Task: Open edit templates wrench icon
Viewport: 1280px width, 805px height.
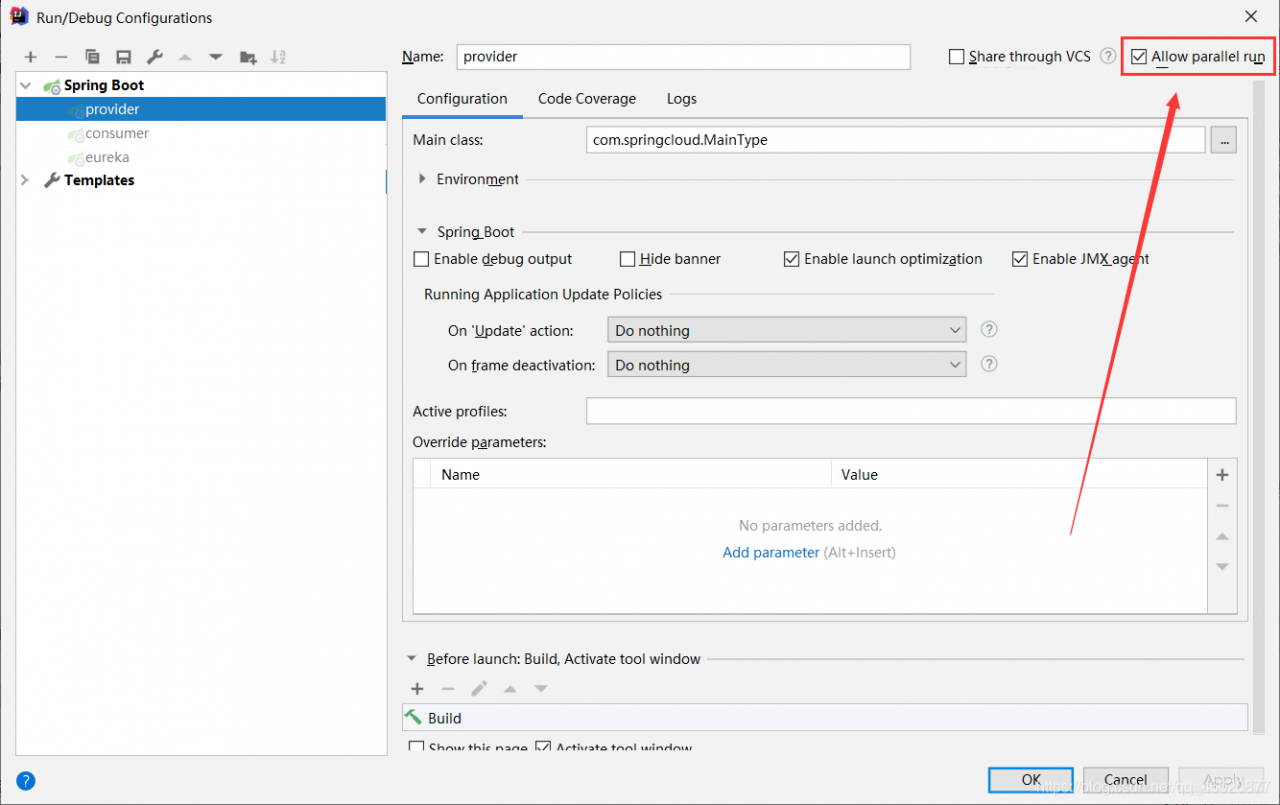Action: click(154, 57)
